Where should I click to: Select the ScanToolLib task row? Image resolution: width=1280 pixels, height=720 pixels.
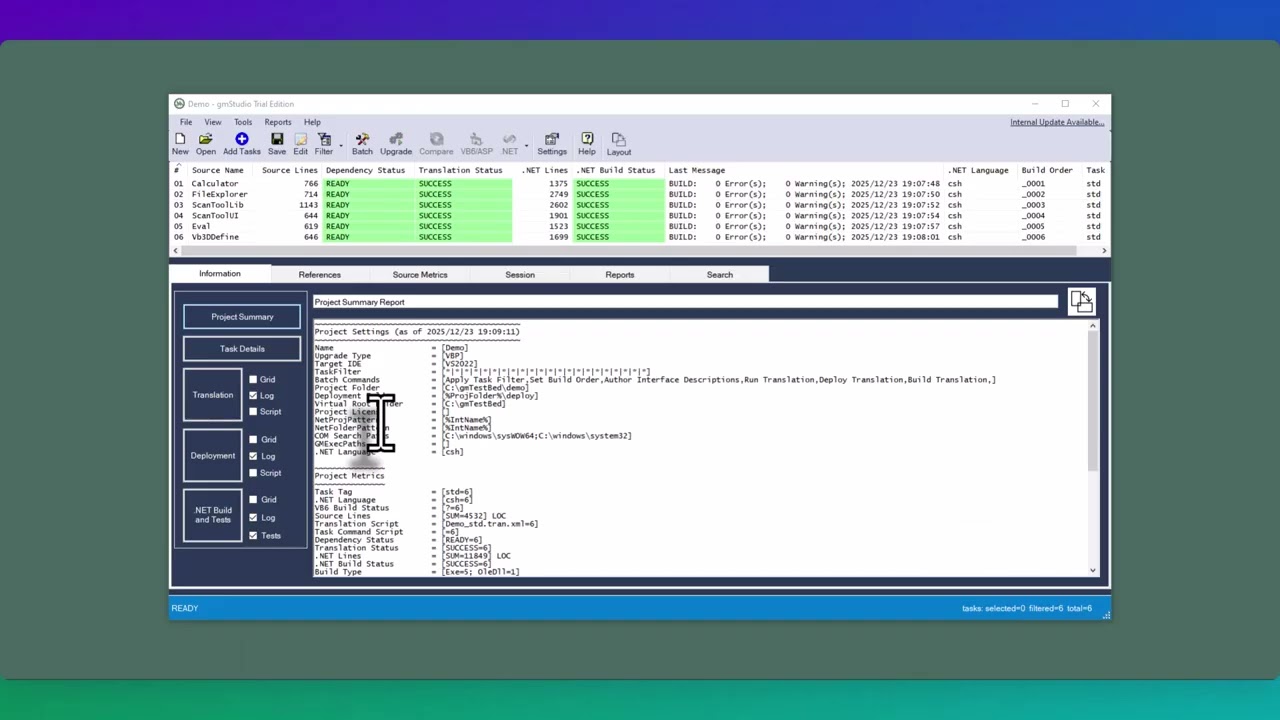pyautogui.click(x=639, y=205)
